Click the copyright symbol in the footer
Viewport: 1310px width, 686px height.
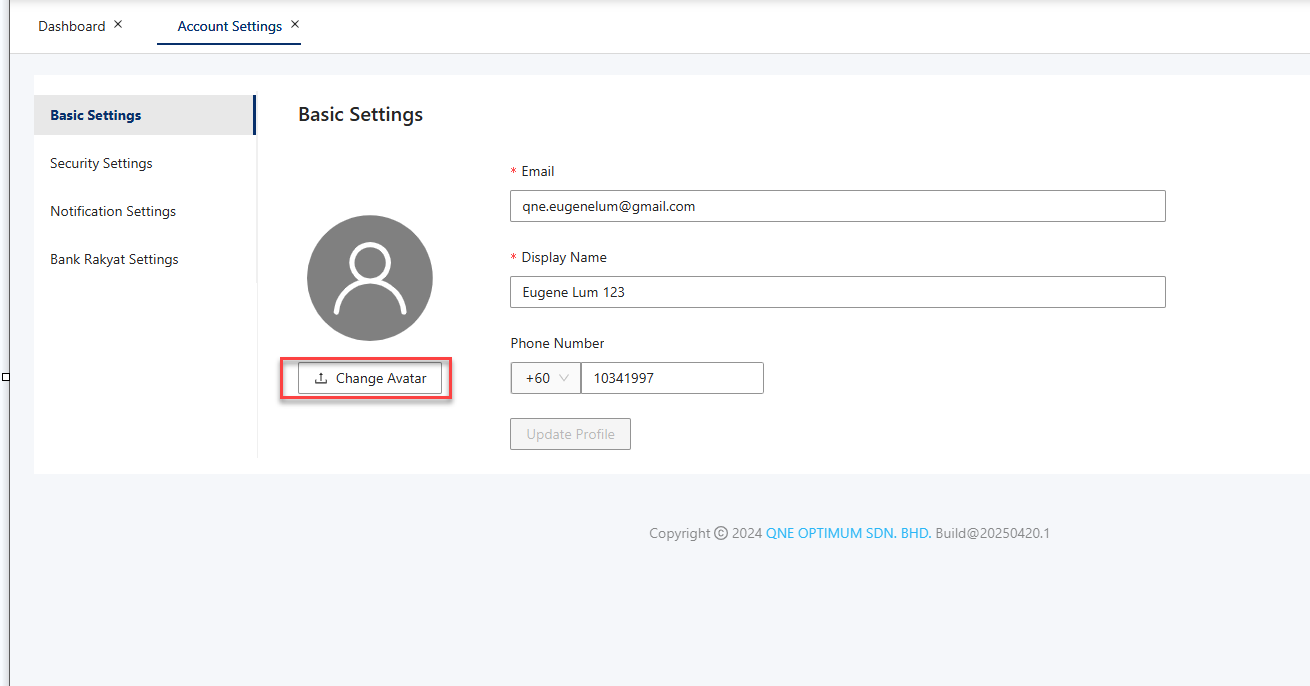[721, 533]
